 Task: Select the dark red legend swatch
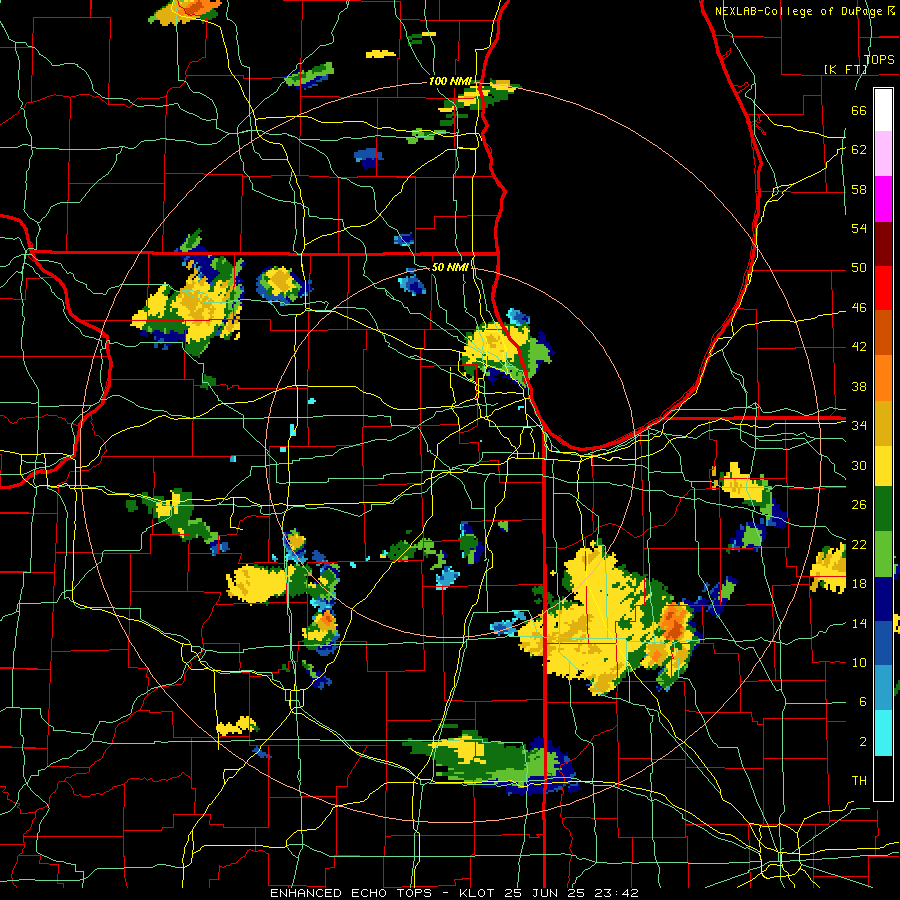883,244
